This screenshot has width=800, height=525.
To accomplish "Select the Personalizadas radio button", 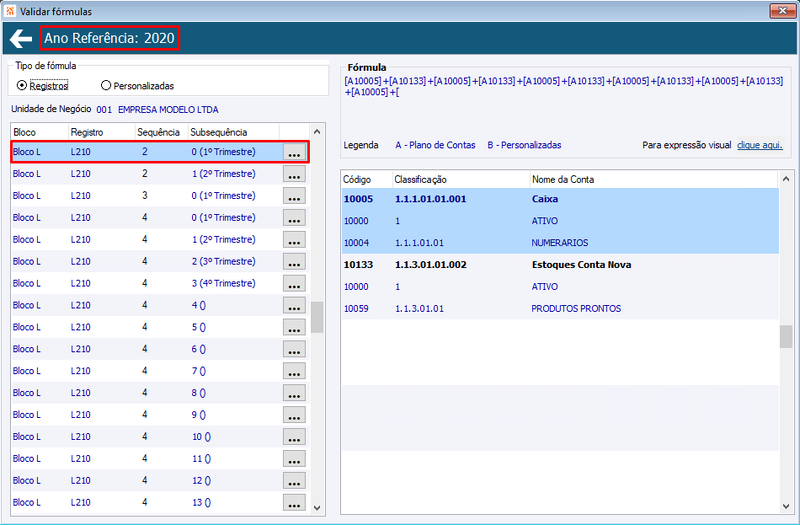I will [106, 86].
